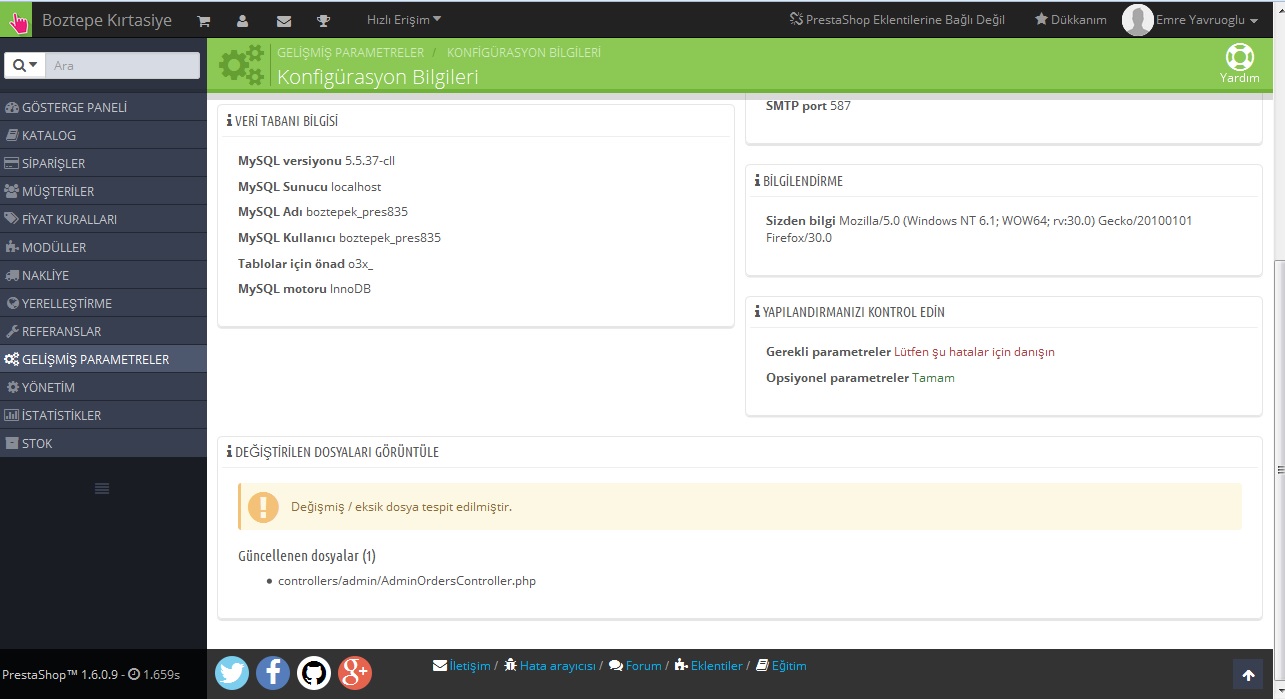
Task: Click the table prefix value o3x_
Action: coord(361,263)
